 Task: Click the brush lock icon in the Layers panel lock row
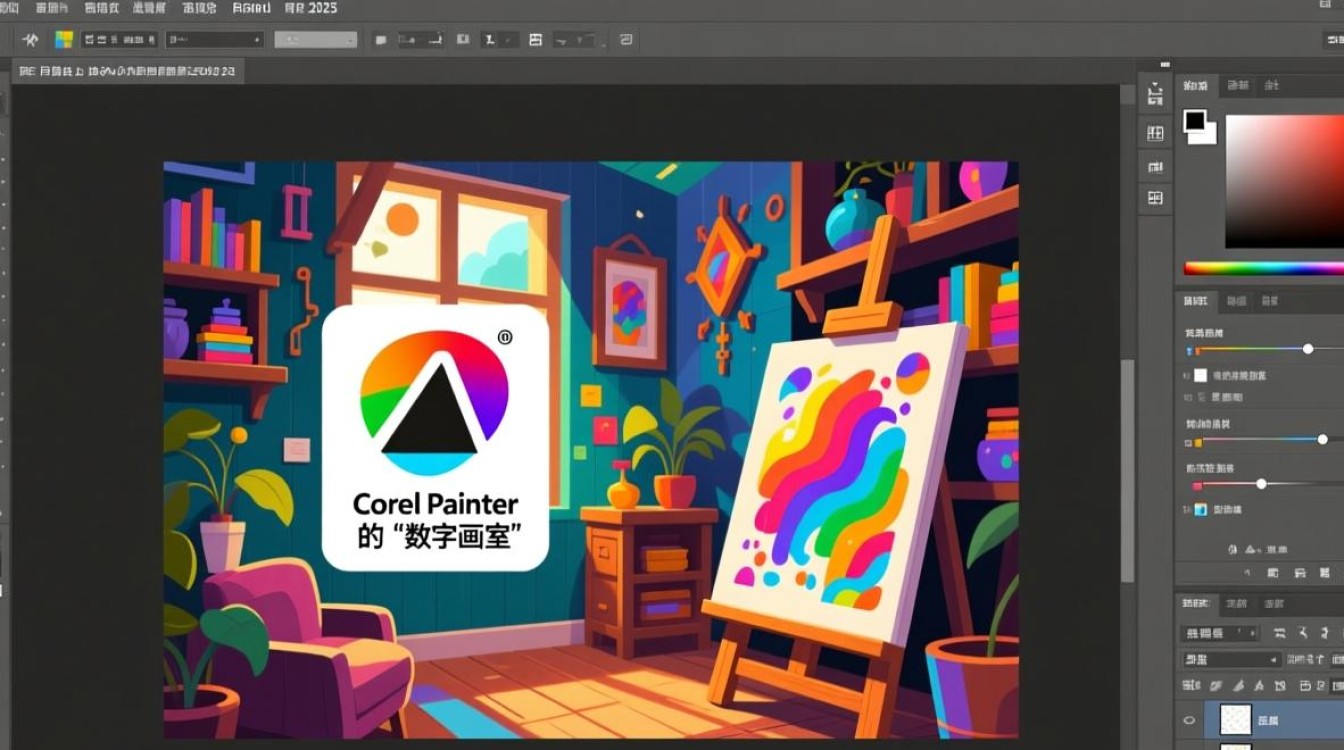click(1237, 687)
